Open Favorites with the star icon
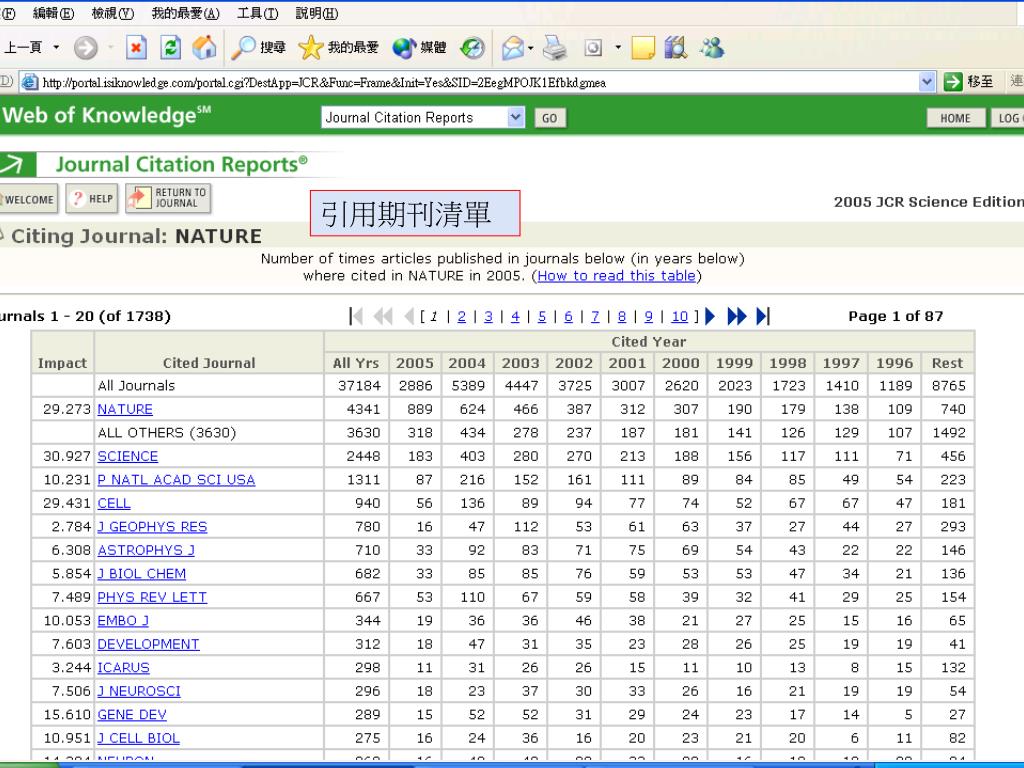Viewport: 1024px width, 768px height. pyautogui.click(x=338, y=47)
